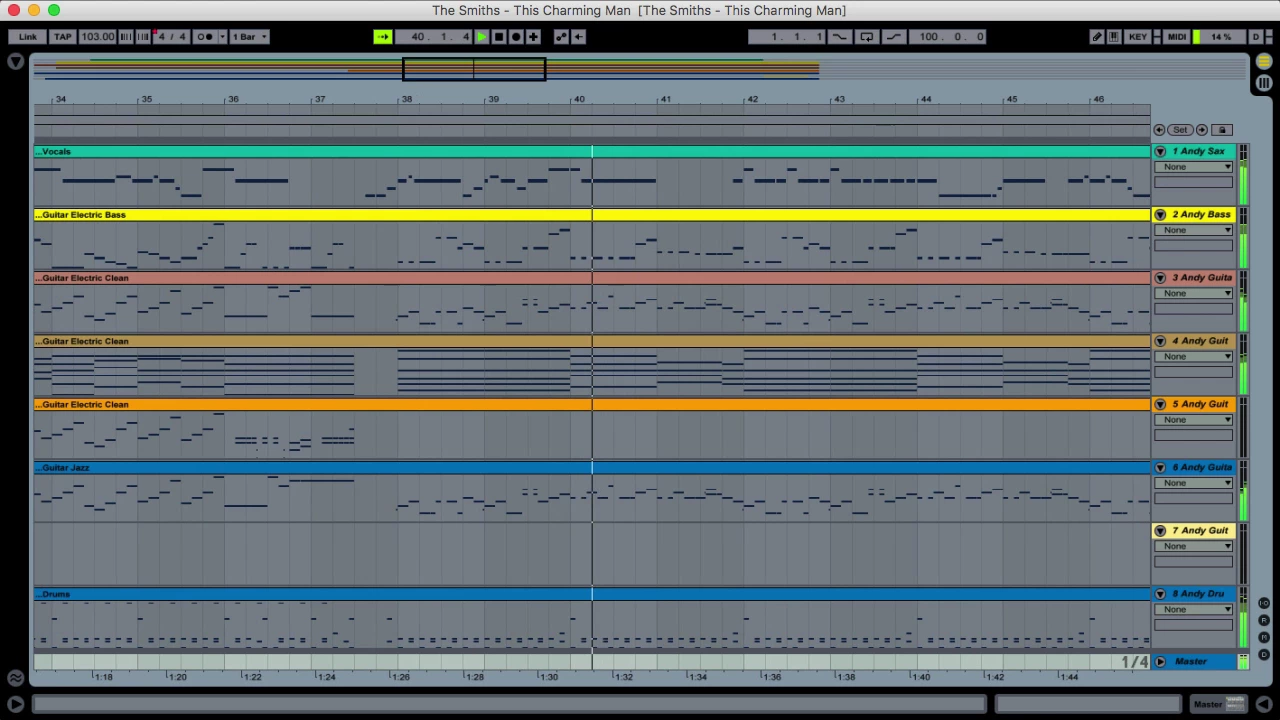Select 6 Andy Guita track title

coord(1201,468)
